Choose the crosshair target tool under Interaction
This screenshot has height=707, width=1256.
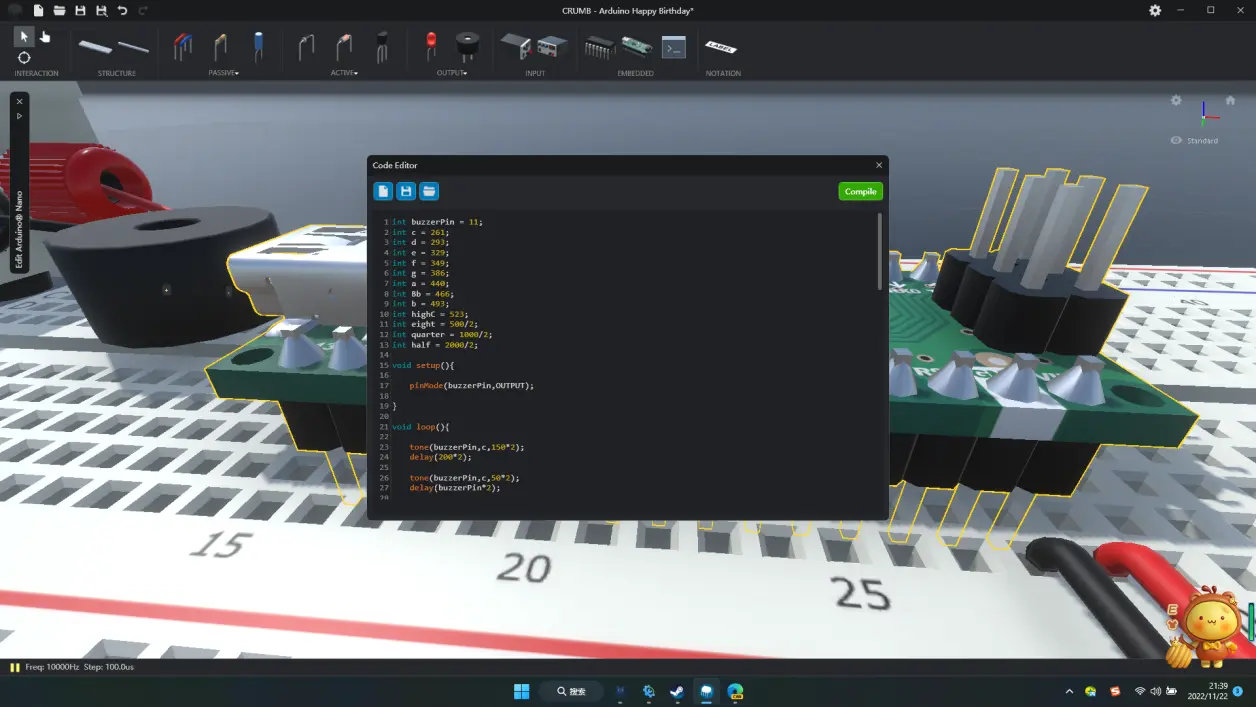point(24,58)
